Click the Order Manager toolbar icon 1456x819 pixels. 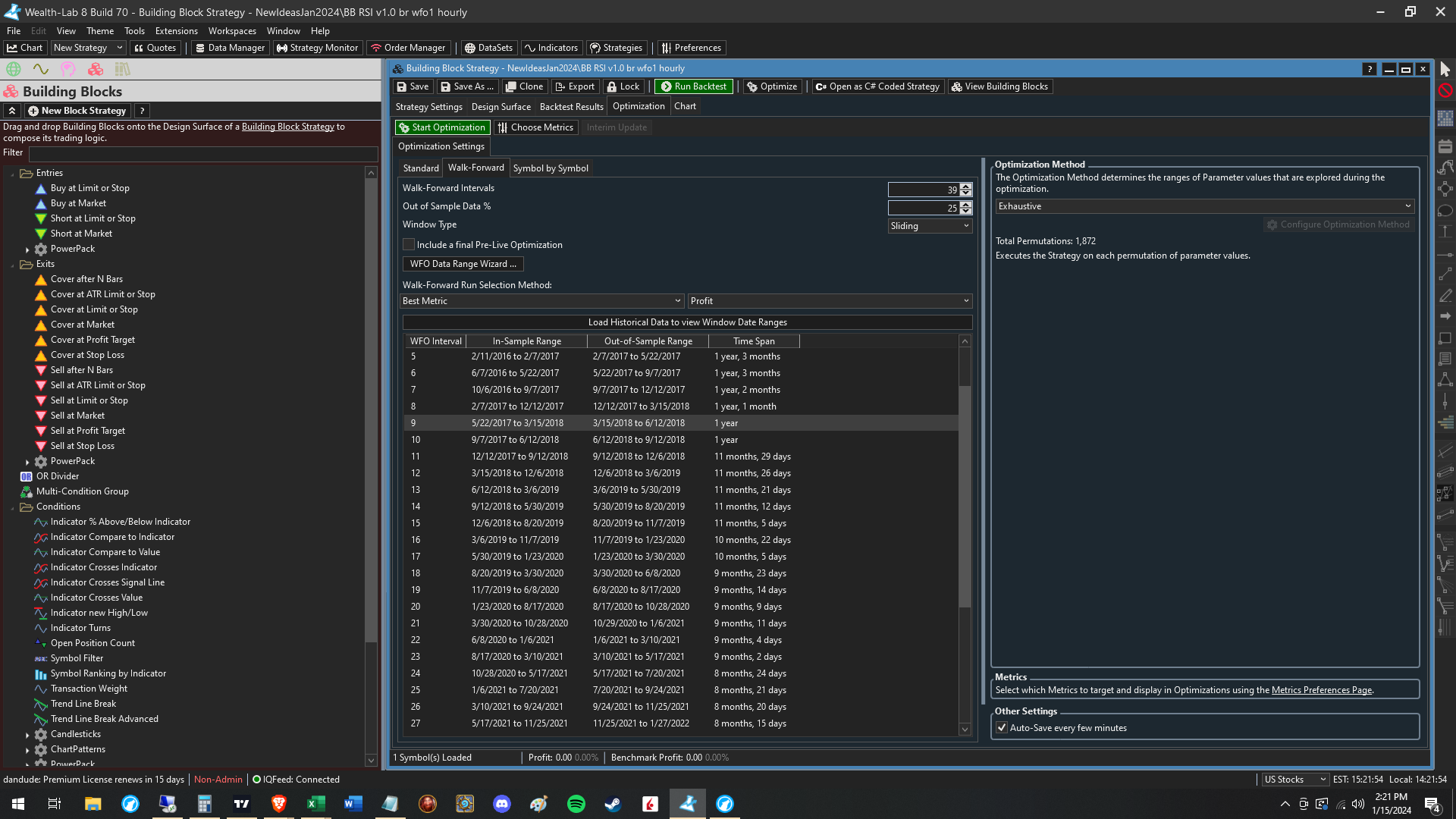point(376,48)
